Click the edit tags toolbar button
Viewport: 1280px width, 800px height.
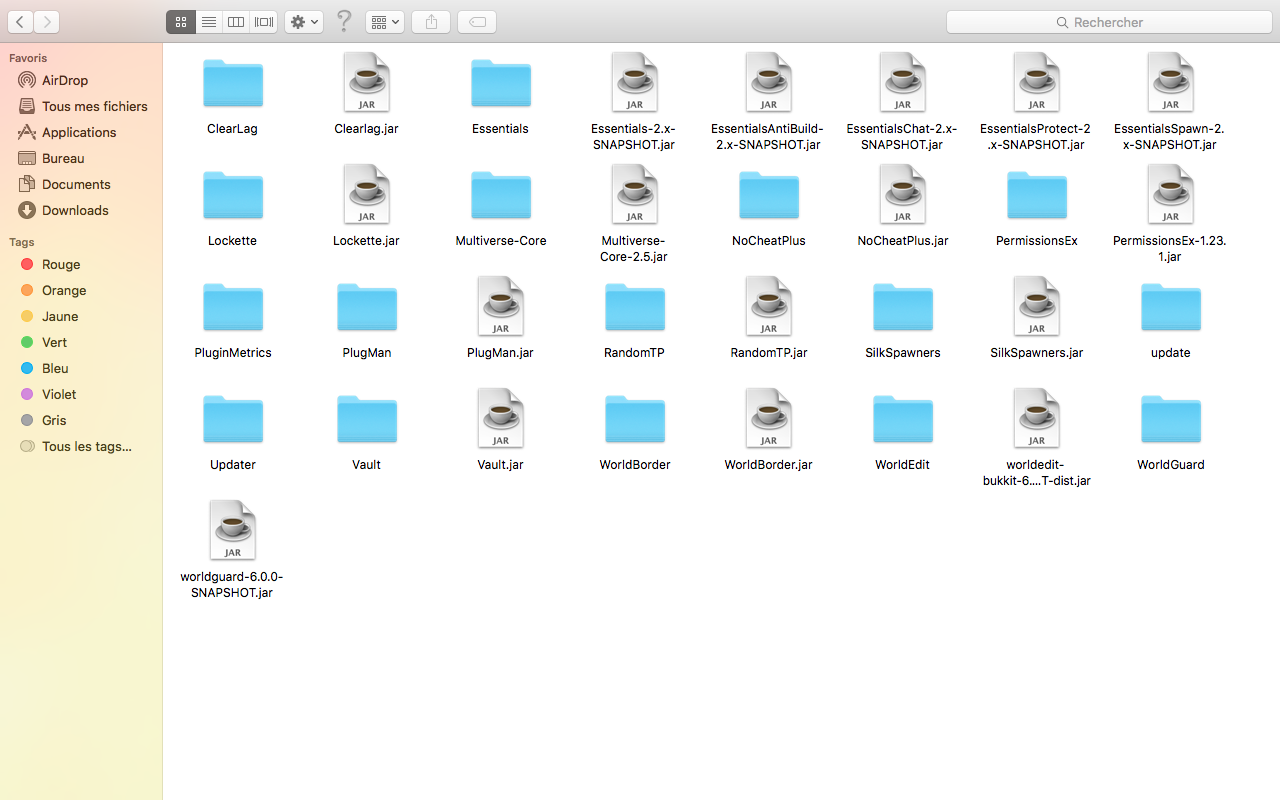click(477, 22)
